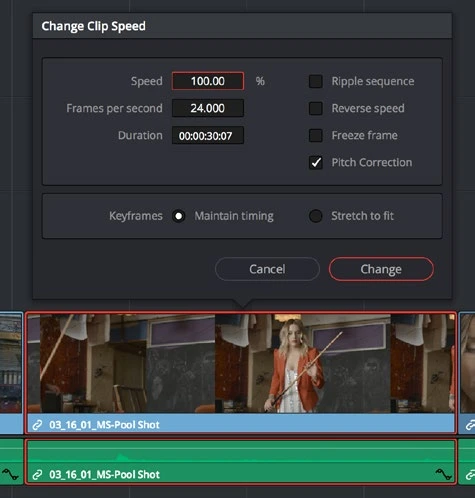Screen dimensions: 475x498
Task: Select the previous video clip on the left
Action: click(x=11, y=373)
